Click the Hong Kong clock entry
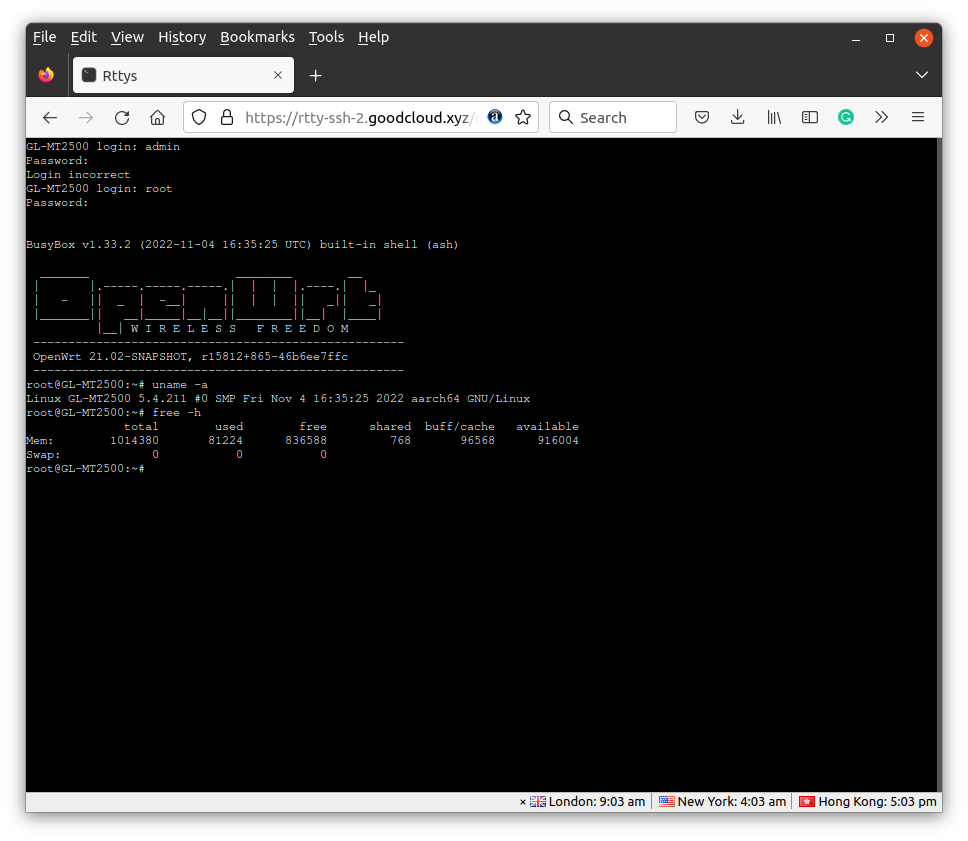Viewport: 968px width, 841px height. coord(868,801)
